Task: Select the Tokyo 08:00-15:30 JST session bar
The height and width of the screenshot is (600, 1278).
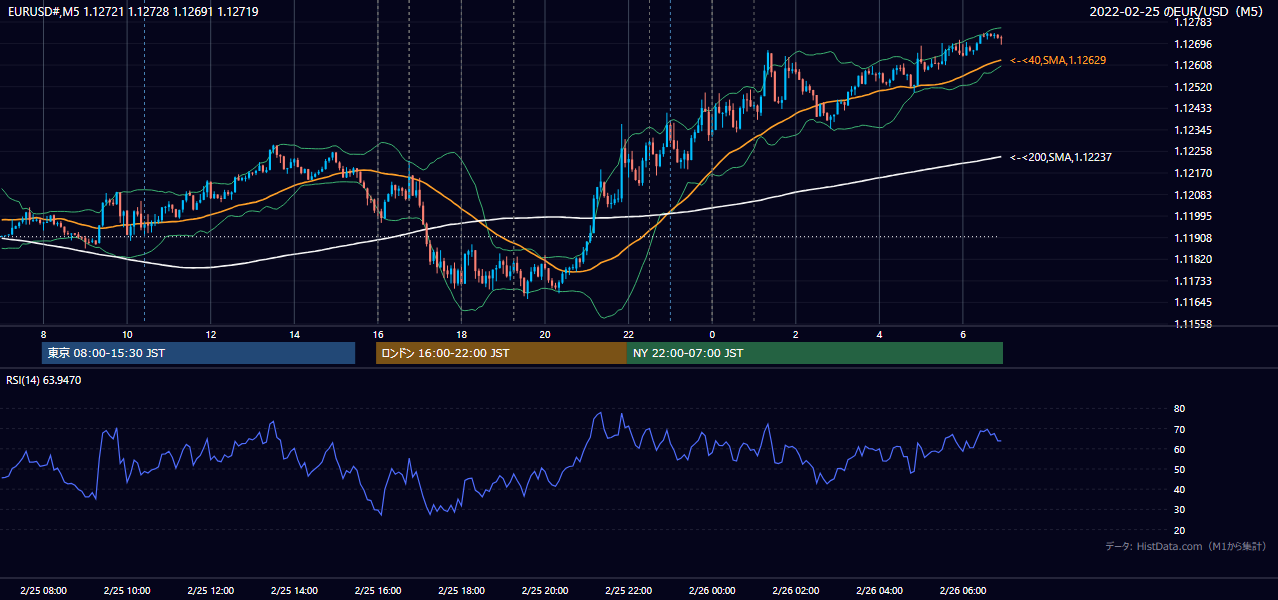Action: point(198,353)
